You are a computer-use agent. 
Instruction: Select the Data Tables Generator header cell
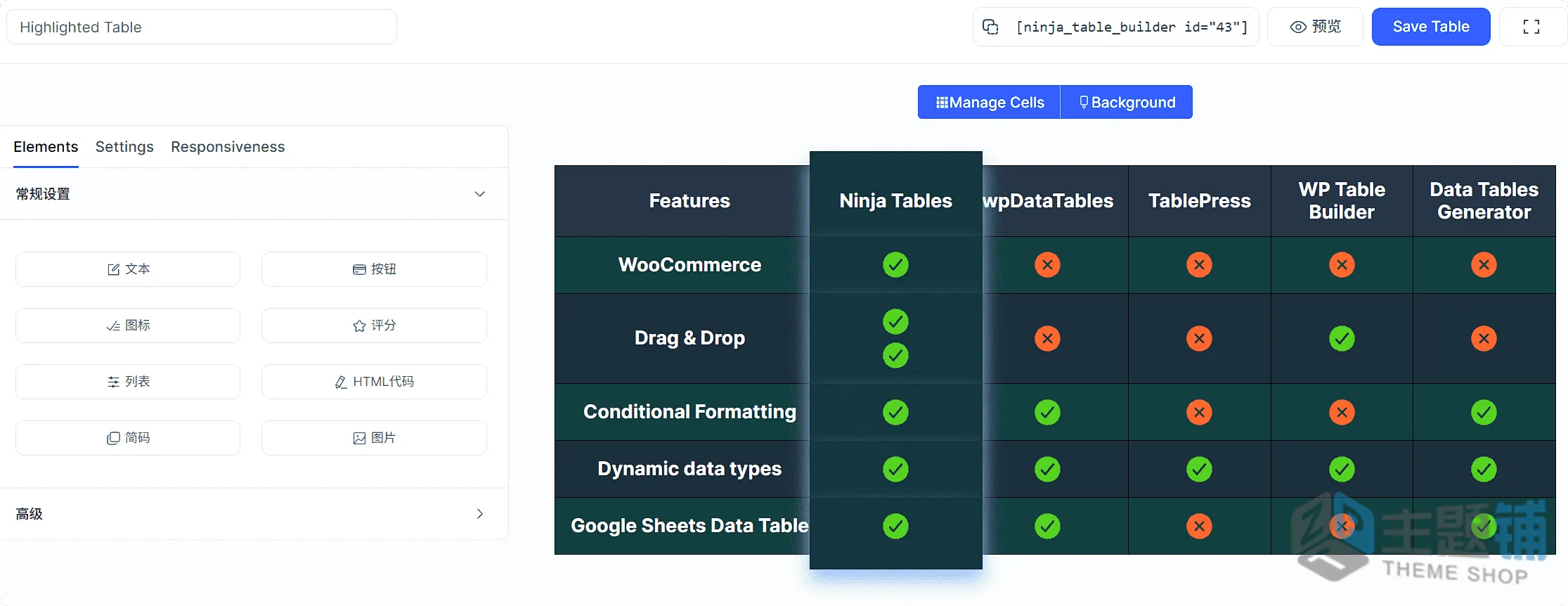(x=1484, y=201)
